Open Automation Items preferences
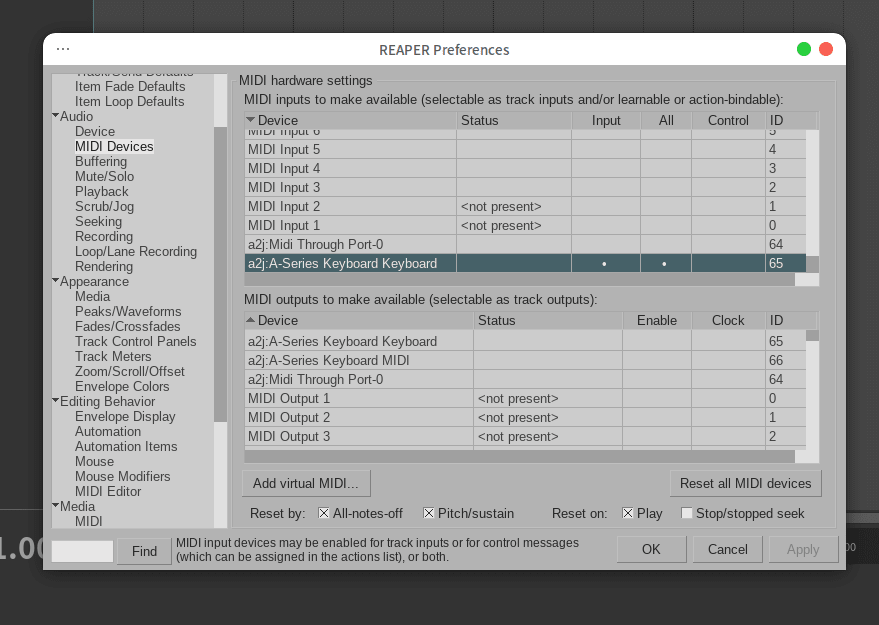The height and width of the screenshot is (625, 879). click(x=126, y=447)
